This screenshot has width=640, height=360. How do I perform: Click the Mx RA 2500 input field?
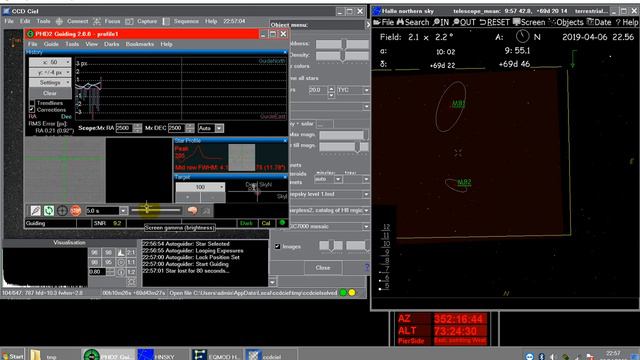(124, 128)
